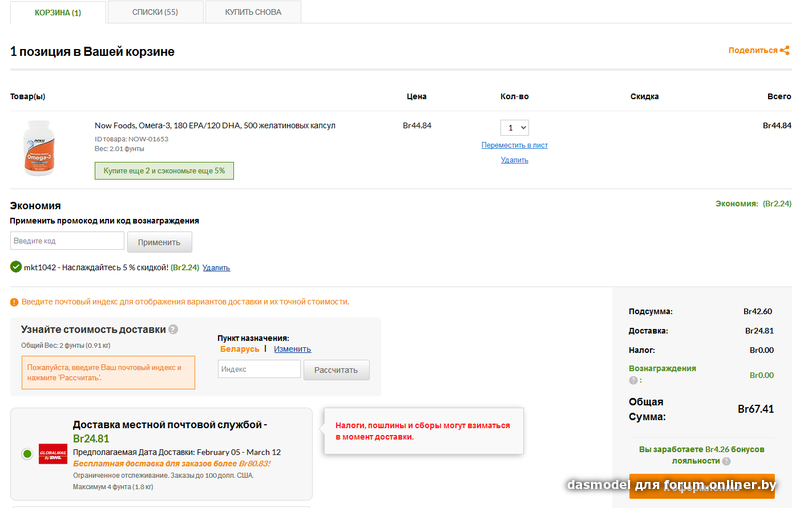
Task: Remove the mkt1042 promo code via Удалить
Action: pyautogui.click(x=216, y=268)
